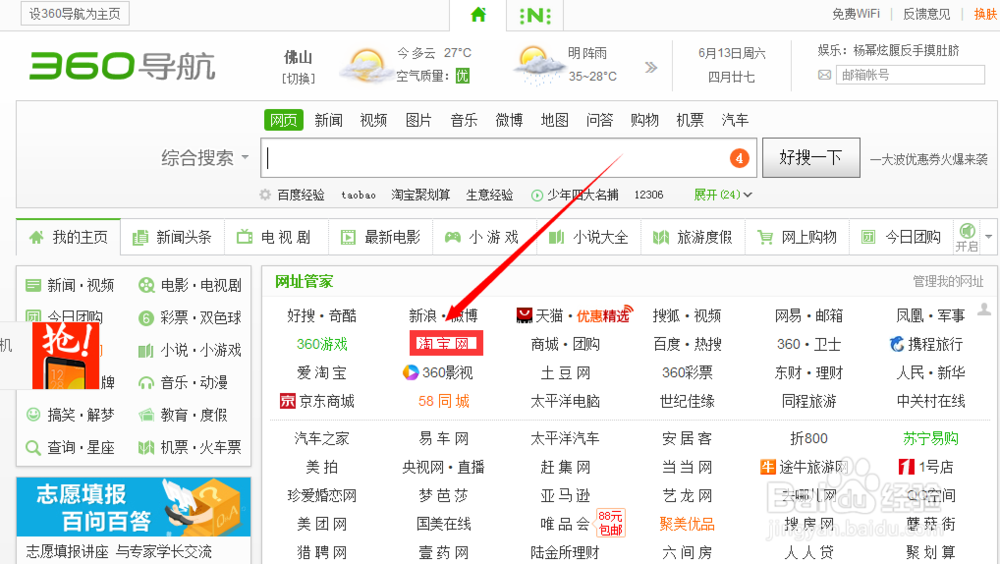Open the 新闻头条 navigation tab
This screenshot has height=564, width=1000.
click(x=172, y=237)
